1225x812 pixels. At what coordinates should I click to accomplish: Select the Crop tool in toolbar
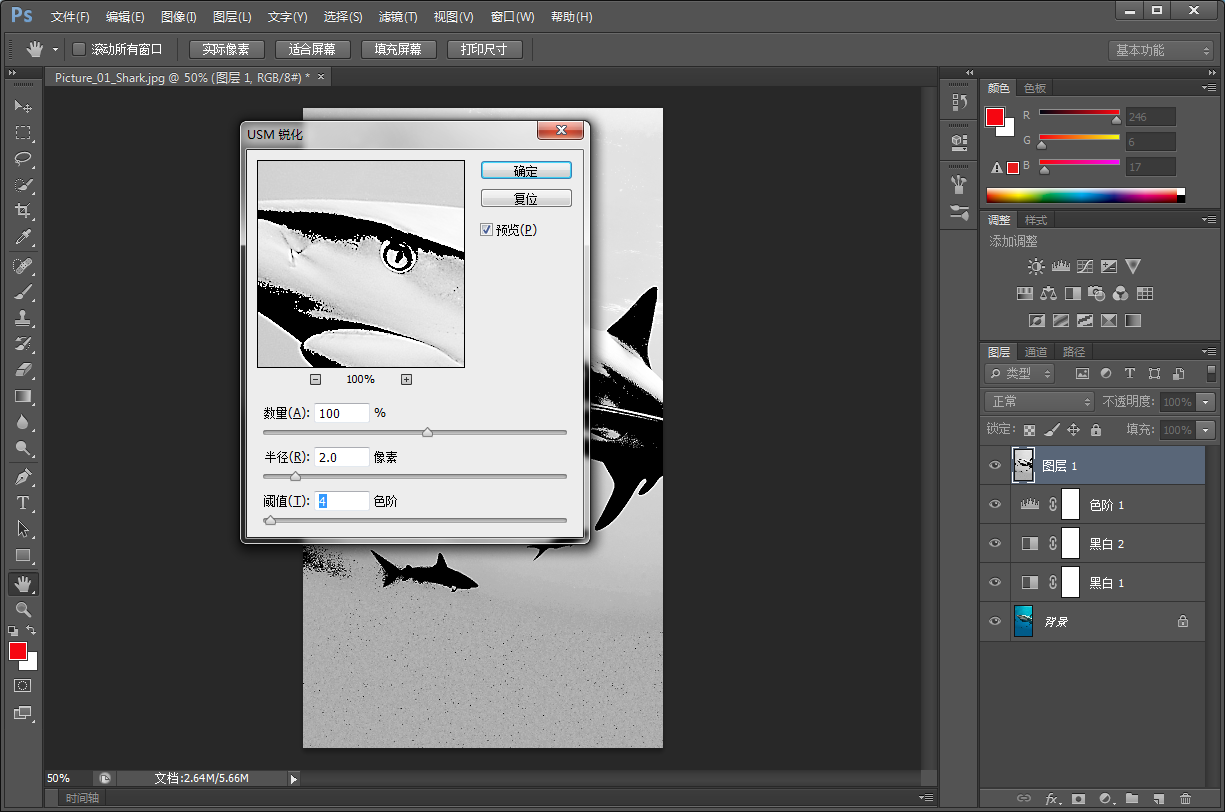(x=23, y=211)
